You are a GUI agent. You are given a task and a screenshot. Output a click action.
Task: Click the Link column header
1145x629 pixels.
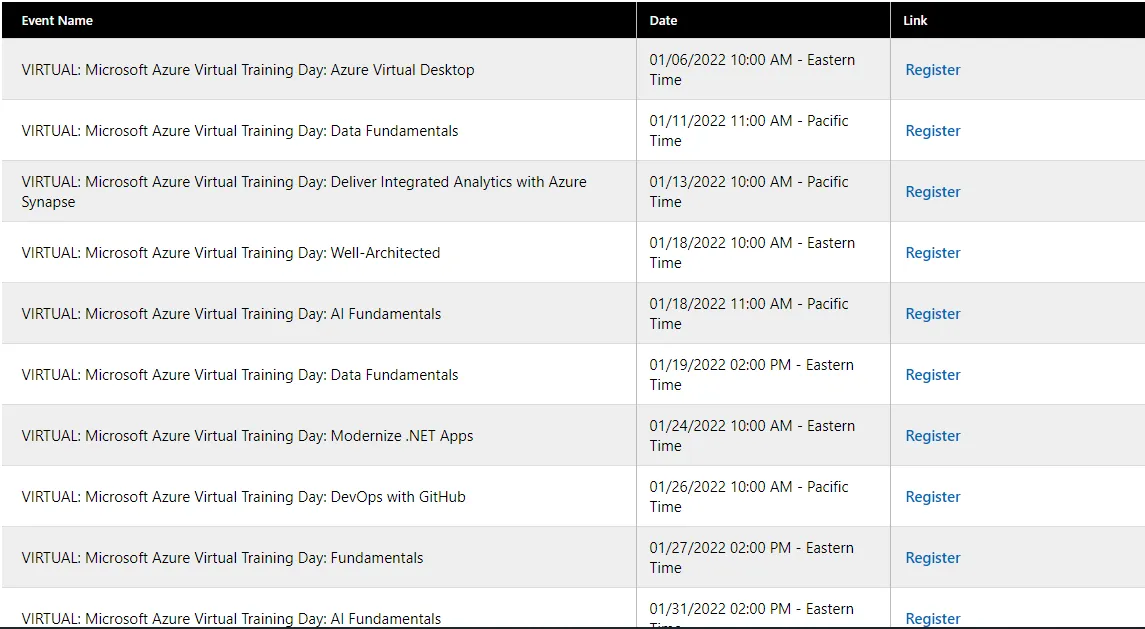[915, 20]
